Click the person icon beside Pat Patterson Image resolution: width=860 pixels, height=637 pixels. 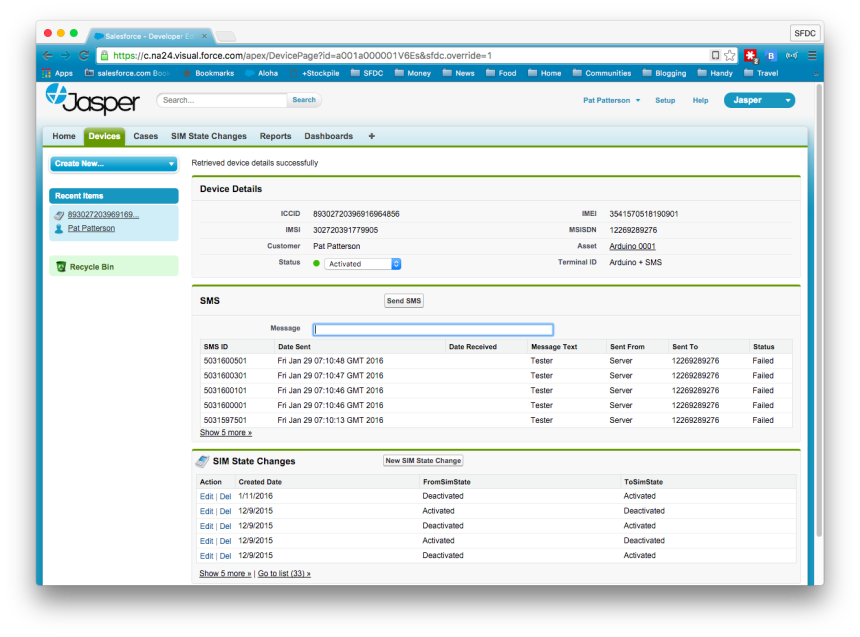59,229
